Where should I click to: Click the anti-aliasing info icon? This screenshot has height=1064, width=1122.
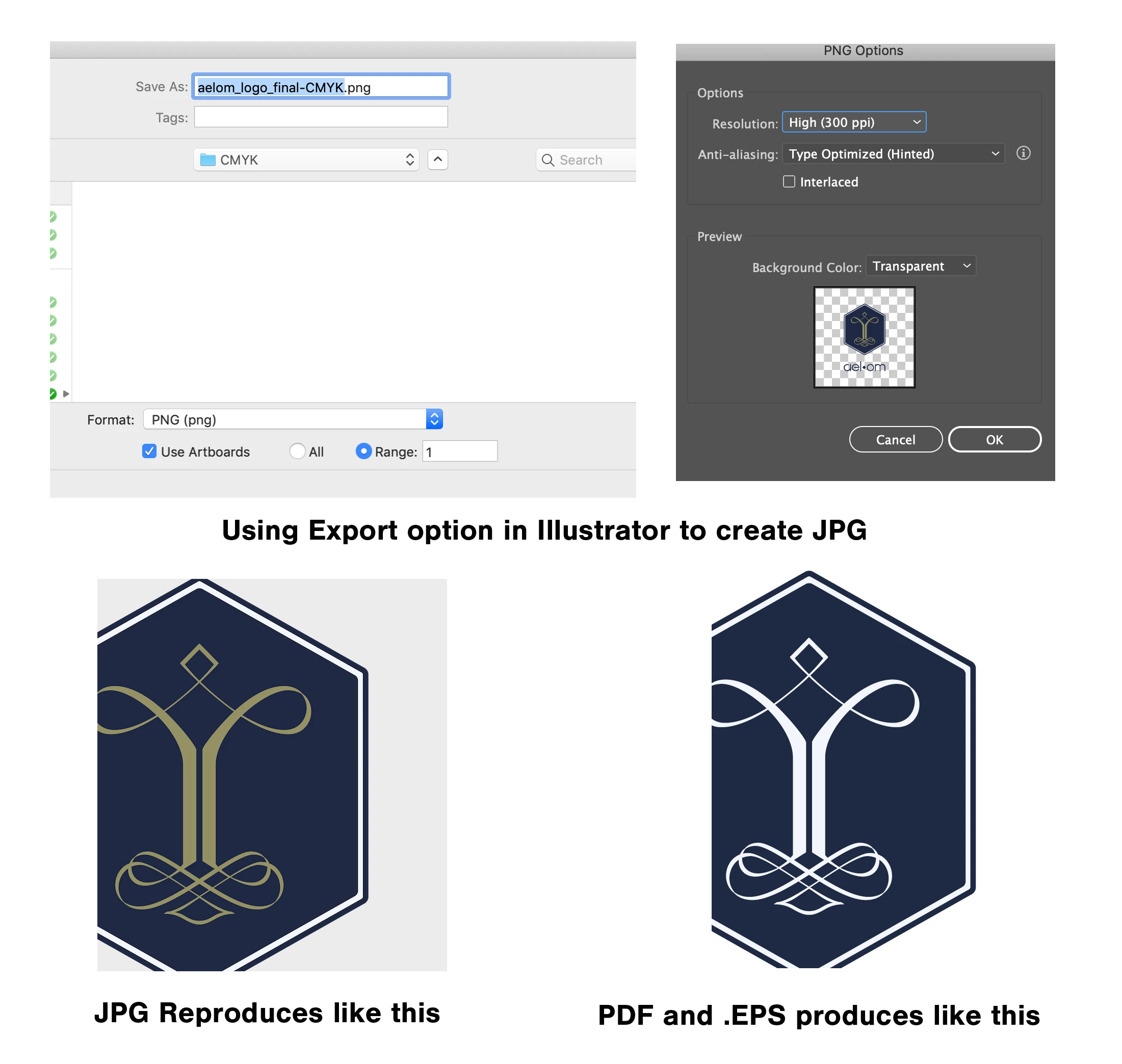[x=1023, y=153]
